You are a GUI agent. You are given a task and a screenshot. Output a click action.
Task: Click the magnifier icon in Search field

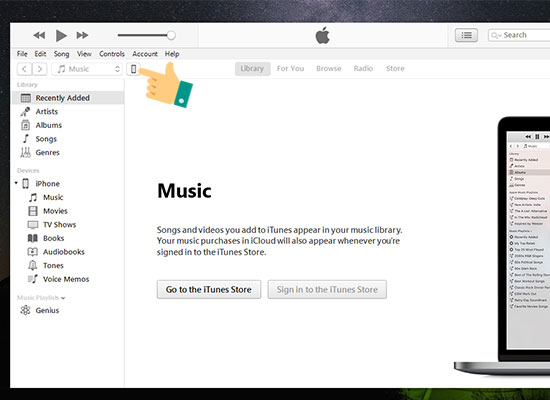(496, 35)
